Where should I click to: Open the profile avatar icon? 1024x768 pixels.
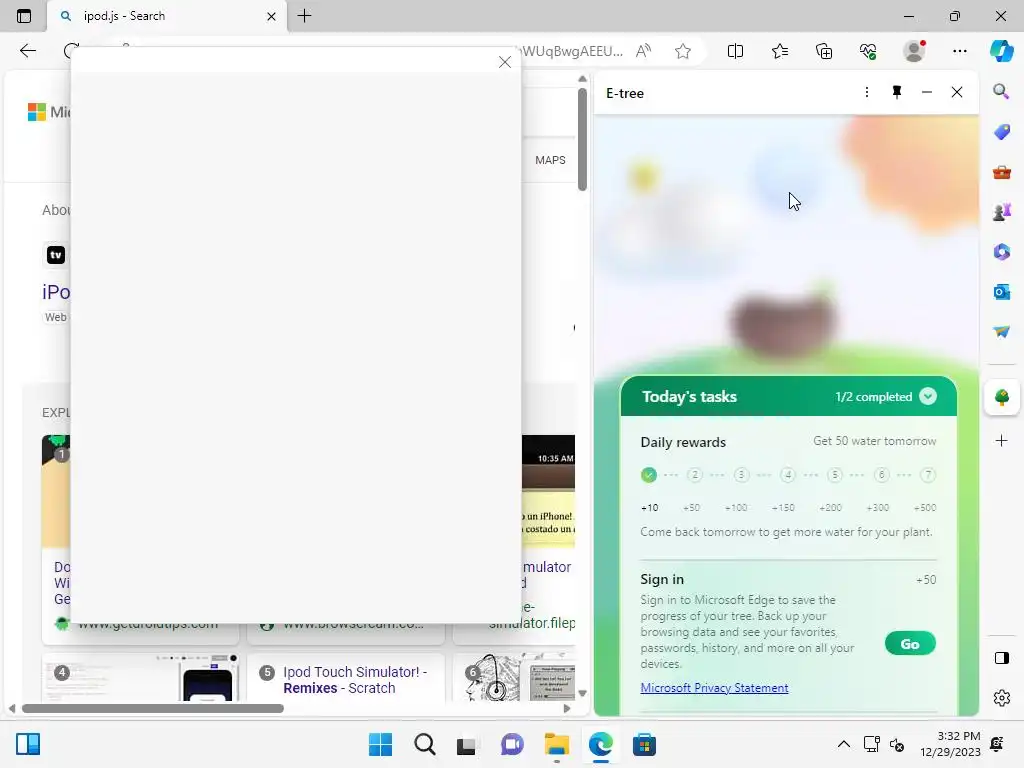[x=914, y=51]
